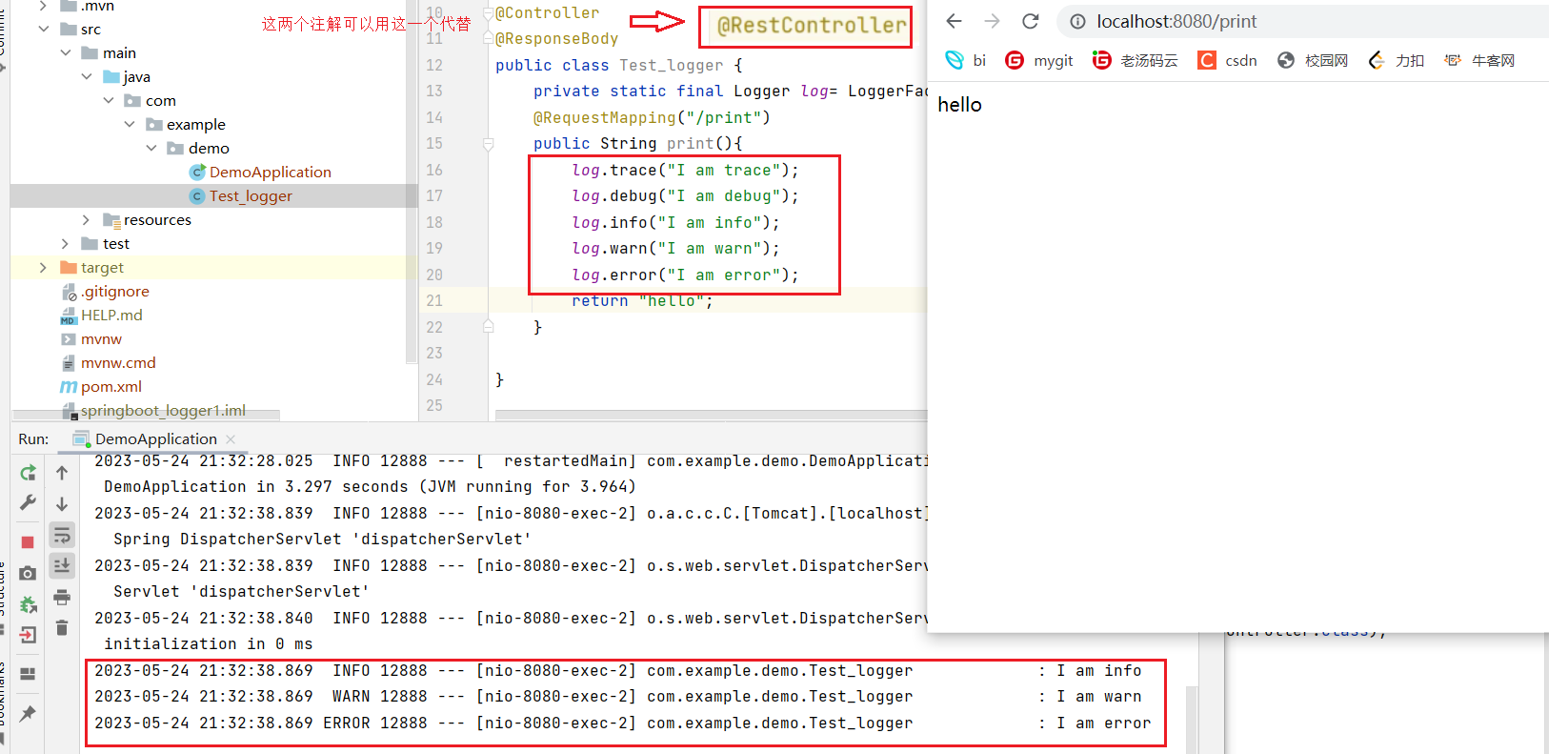The height and width of the screenshot is (754, 1568).
Task: Open the 'csdn' bookmark
Action: pyautogui.click(x=1228, y=60)
